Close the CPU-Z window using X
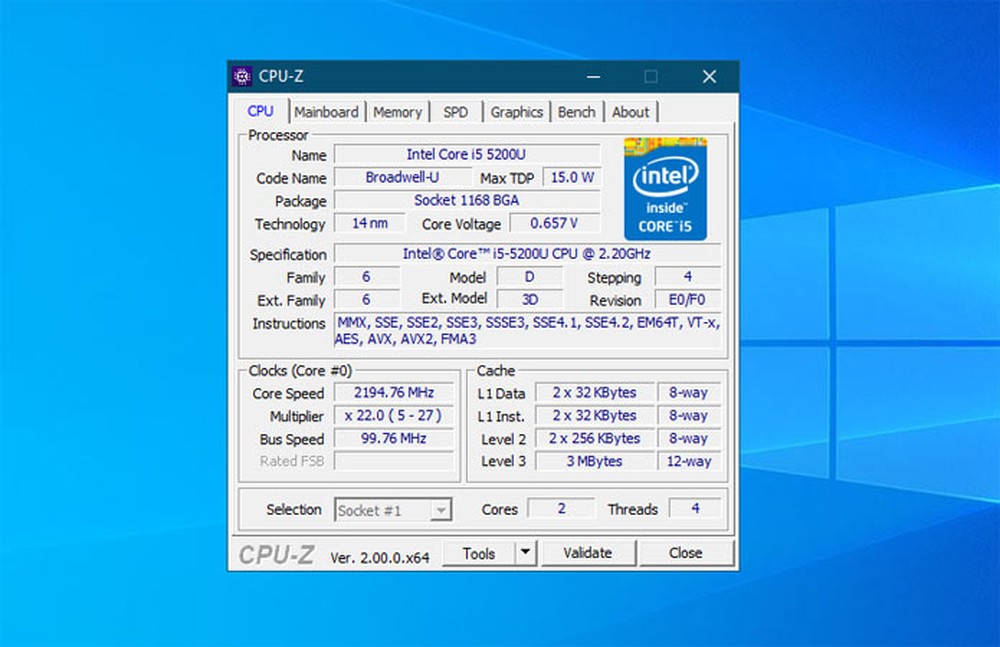The width and height of the screenshot is (1000, 647). (x=709, y=77)
